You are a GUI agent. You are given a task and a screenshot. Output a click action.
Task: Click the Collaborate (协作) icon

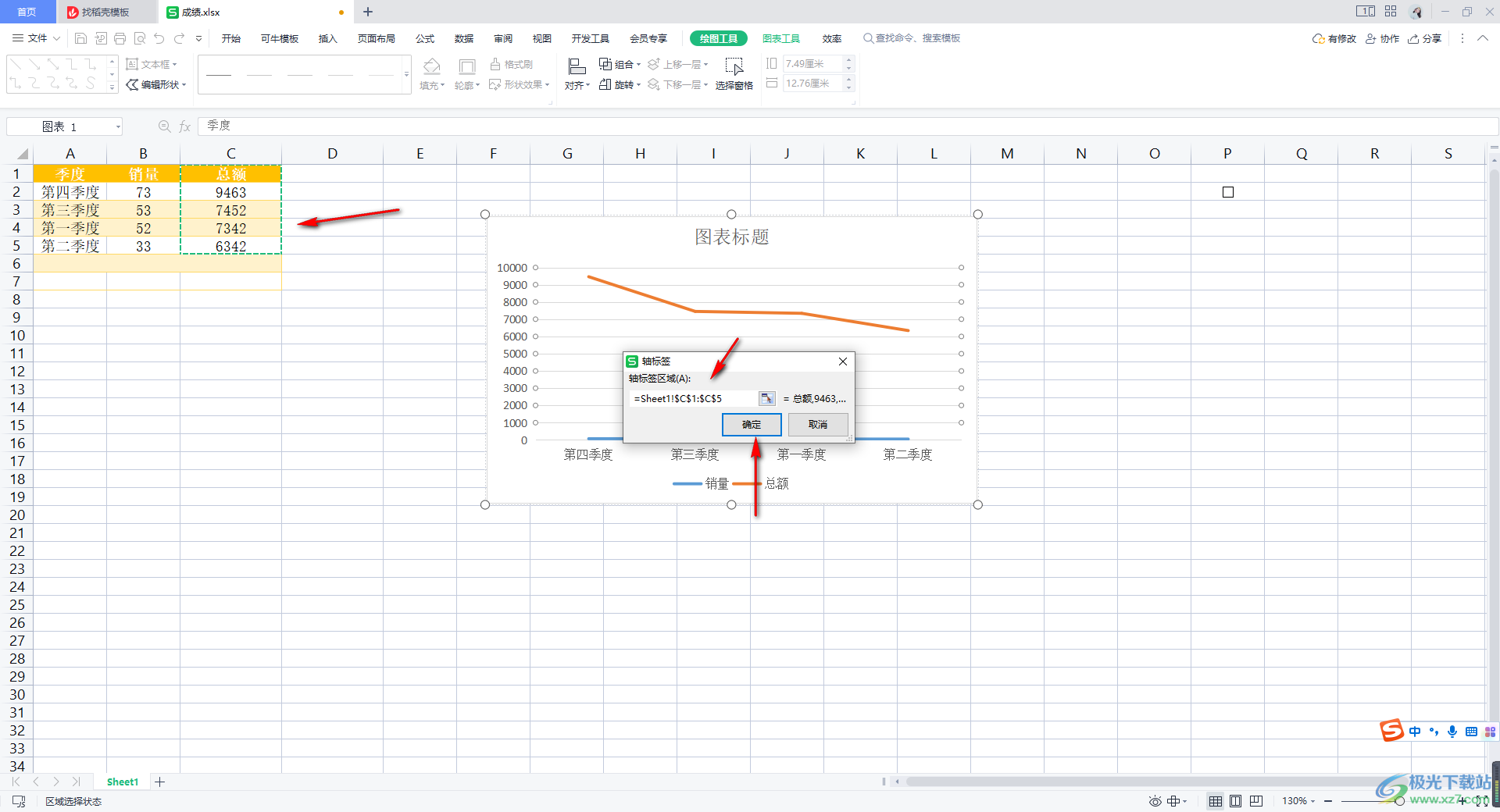click(1382, 38)
